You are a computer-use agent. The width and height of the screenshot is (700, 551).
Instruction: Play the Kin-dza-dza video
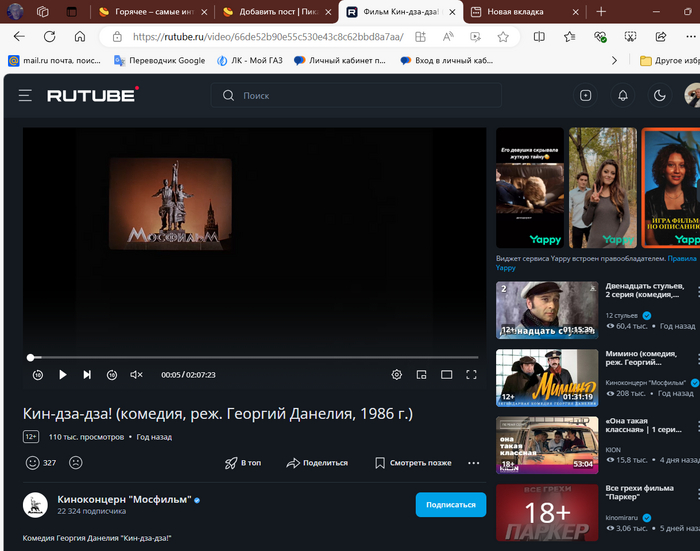62,375
